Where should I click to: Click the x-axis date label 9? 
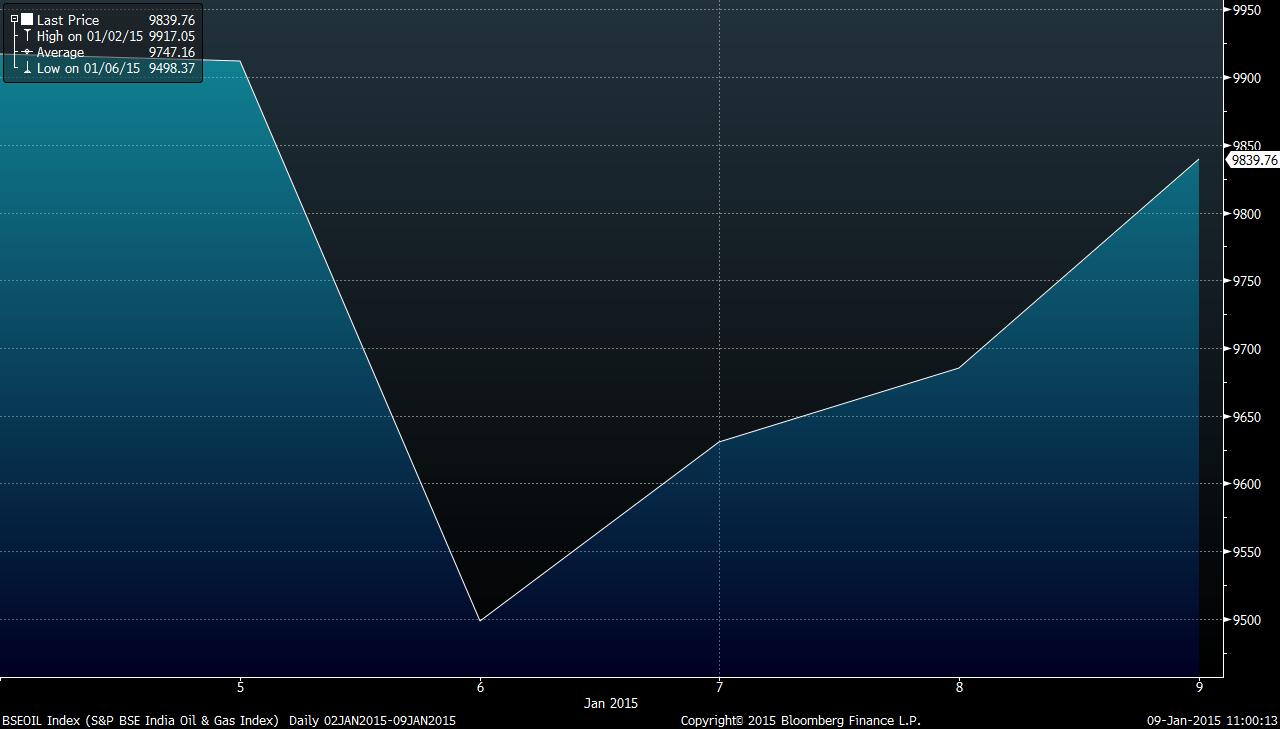click(x=1200, y=687)
